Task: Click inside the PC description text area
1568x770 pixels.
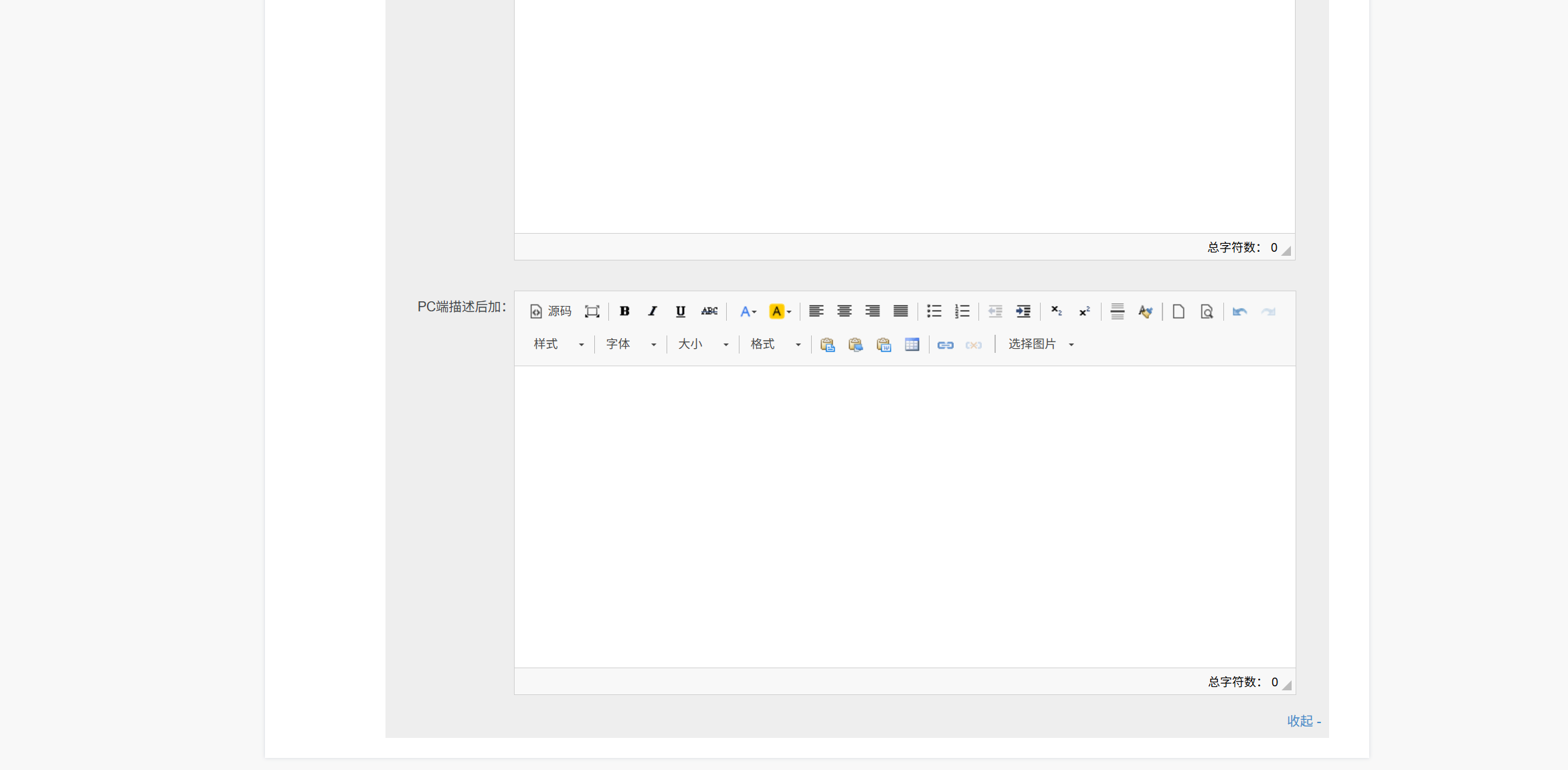Action: tap(904, 516)
